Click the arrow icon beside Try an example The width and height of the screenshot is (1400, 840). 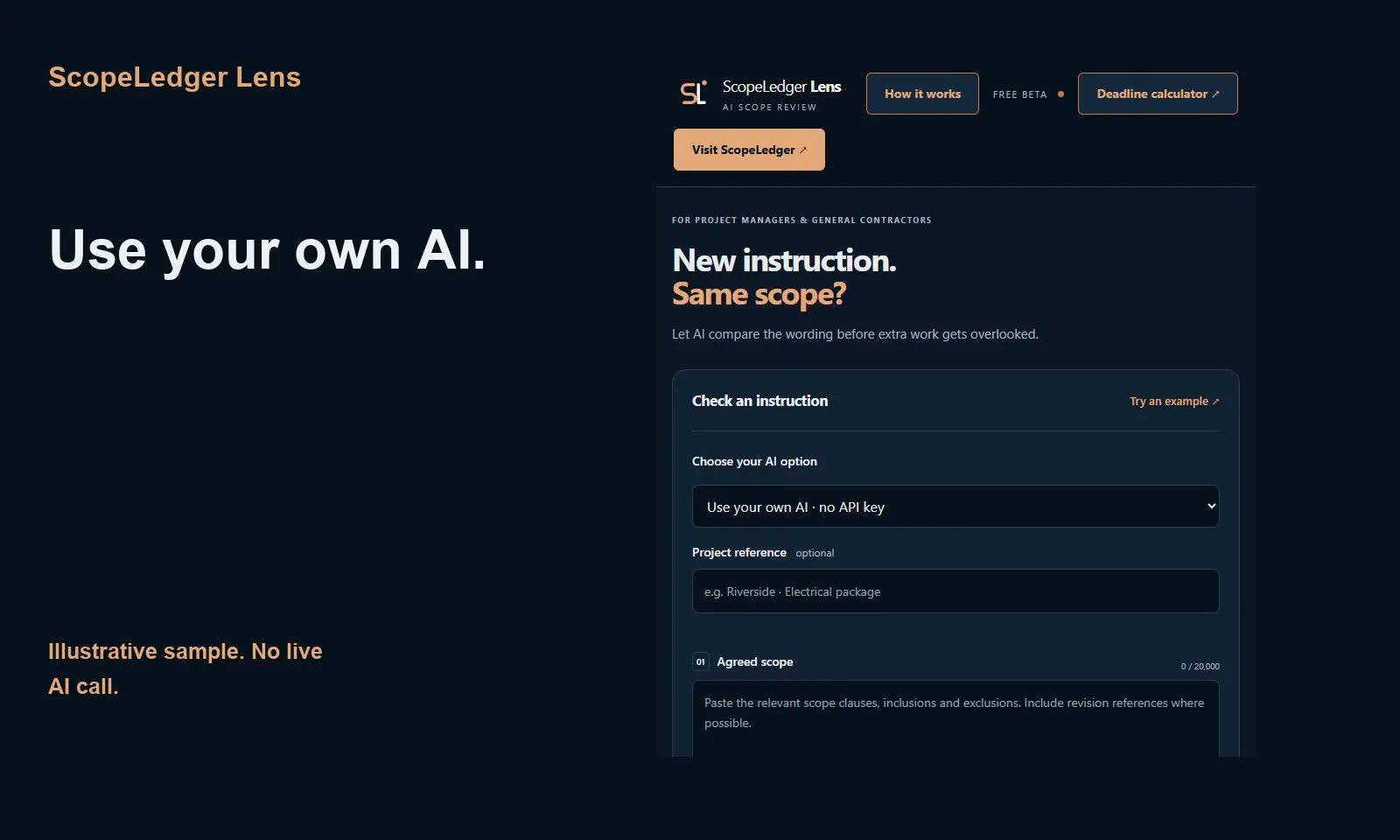tap(1215, 402)
